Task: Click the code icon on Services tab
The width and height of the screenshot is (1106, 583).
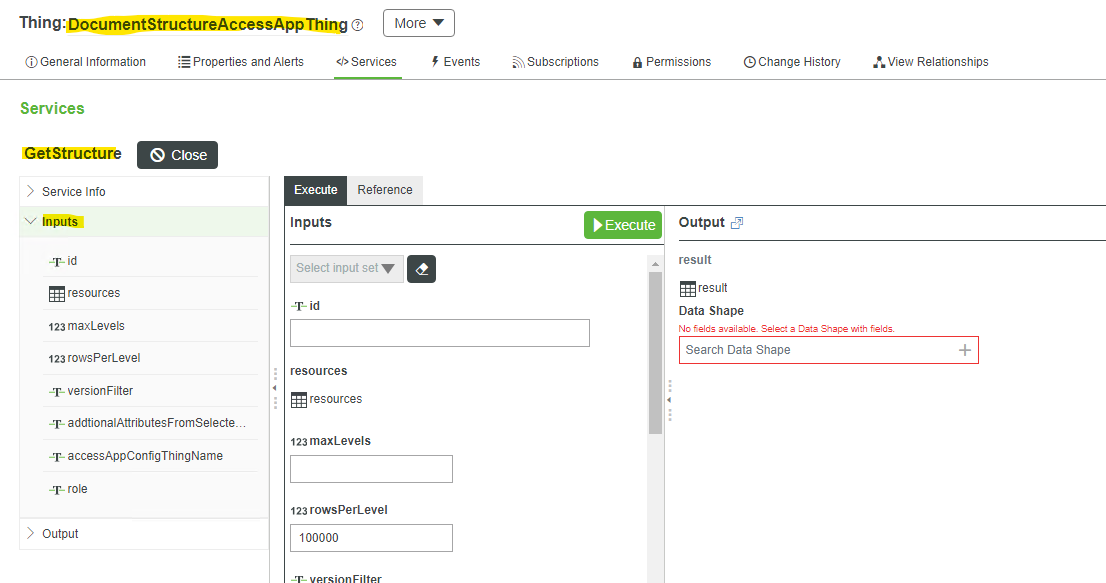Action: [344, 61]
